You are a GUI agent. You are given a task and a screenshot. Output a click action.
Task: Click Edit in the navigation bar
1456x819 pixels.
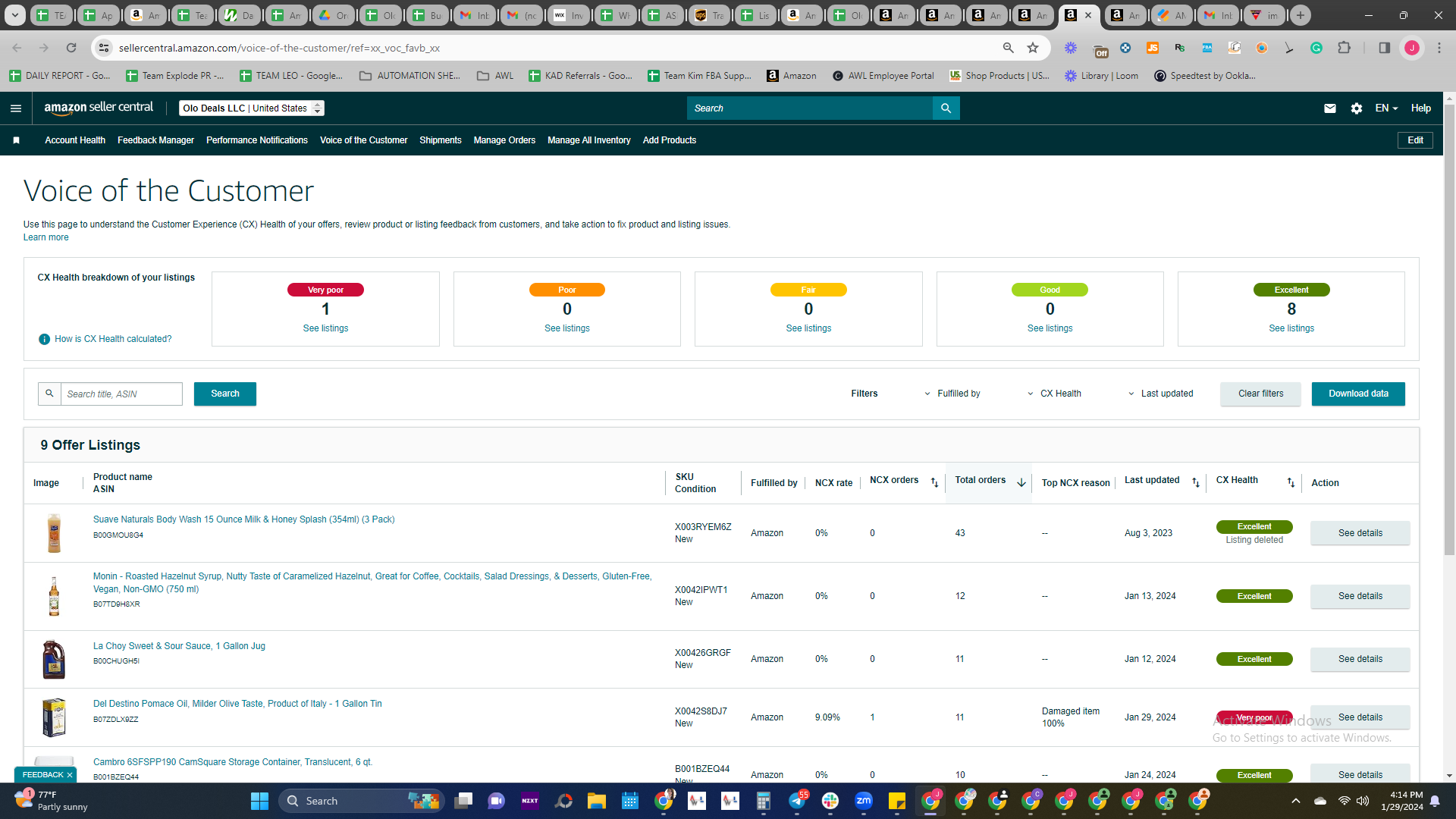(1415, 140)
